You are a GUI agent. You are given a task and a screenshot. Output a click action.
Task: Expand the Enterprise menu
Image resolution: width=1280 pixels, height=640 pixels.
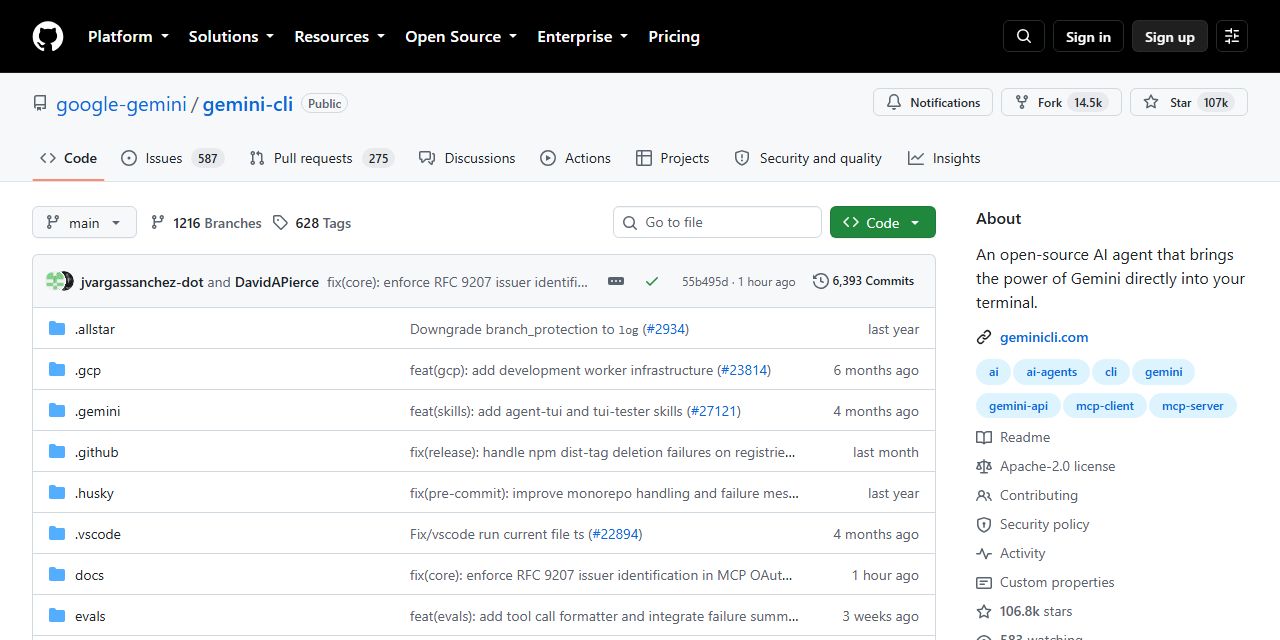[583, 36]
